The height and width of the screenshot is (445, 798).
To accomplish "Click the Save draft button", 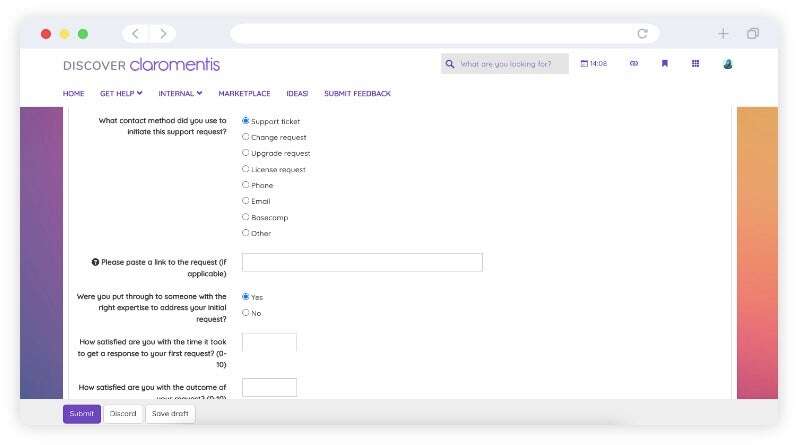I will (170, 414).
